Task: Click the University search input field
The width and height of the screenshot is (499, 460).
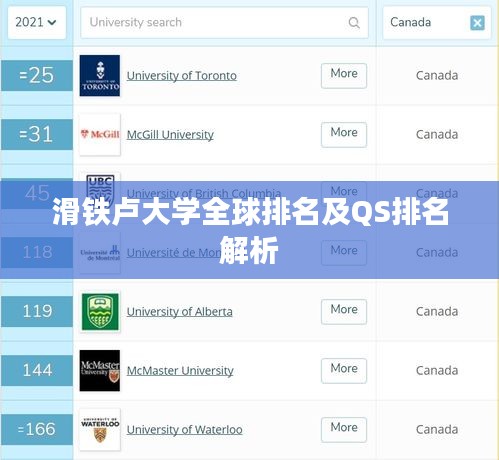Action: 224,23
